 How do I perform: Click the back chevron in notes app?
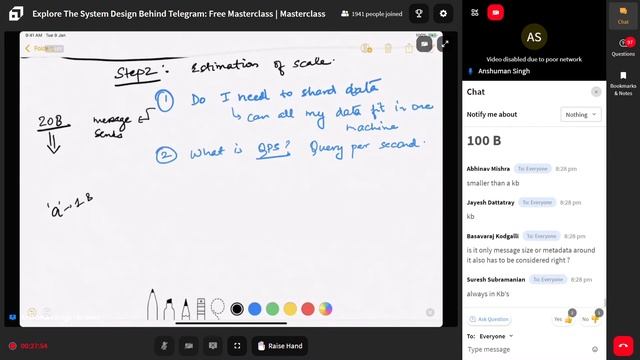tap(27, 49)
